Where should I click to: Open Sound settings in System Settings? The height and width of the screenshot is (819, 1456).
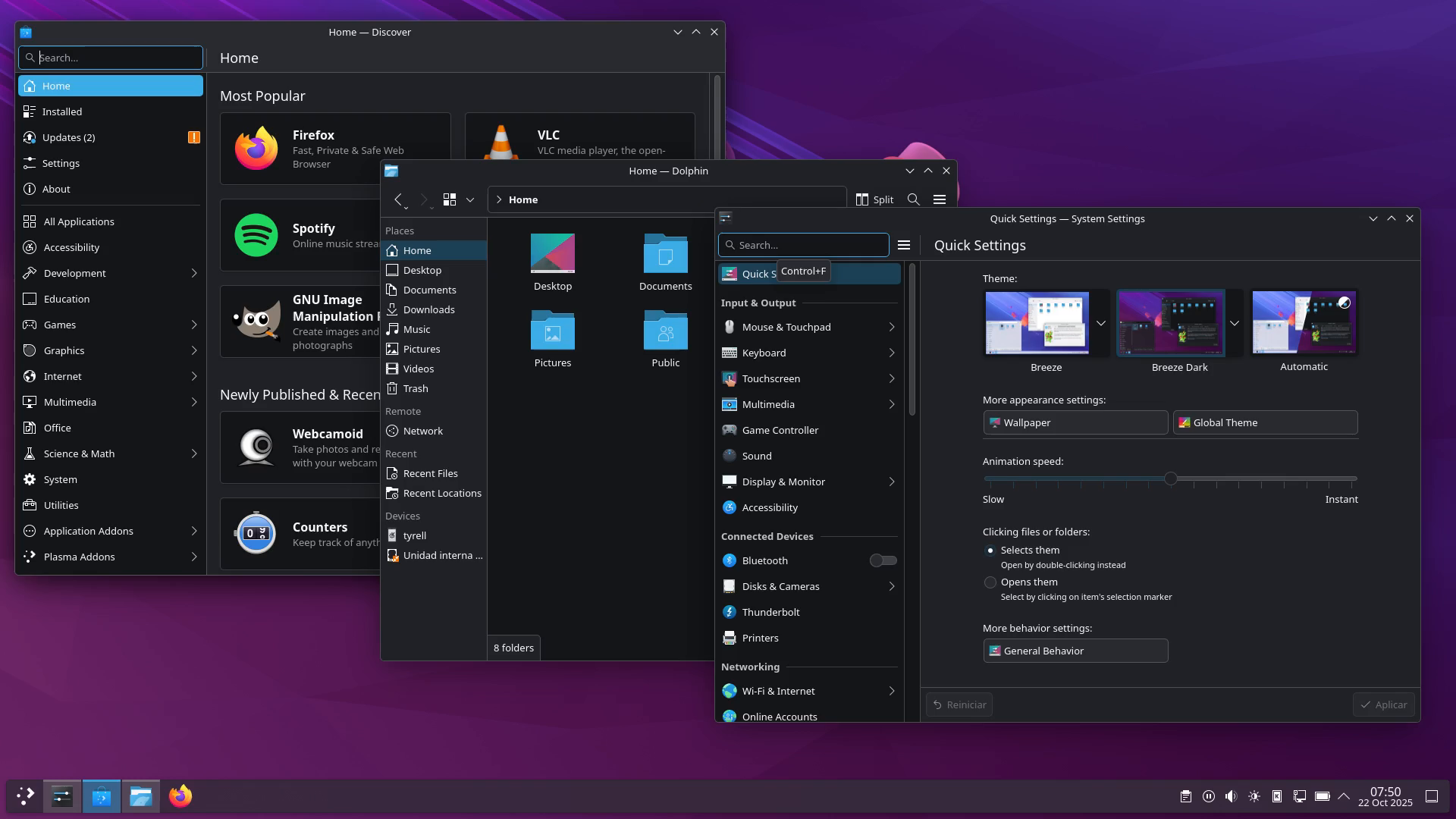point(755,456)
